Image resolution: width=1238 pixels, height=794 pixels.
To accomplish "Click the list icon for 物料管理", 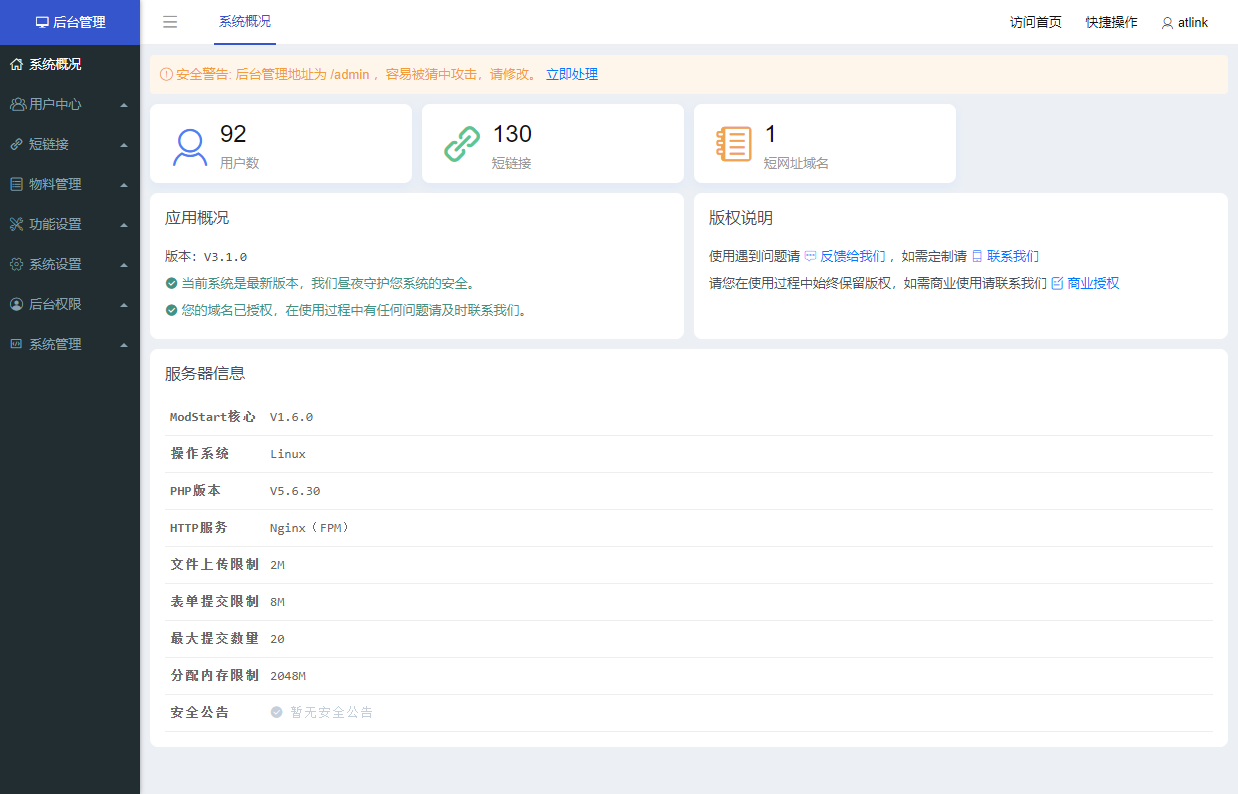I will (17, 184).
